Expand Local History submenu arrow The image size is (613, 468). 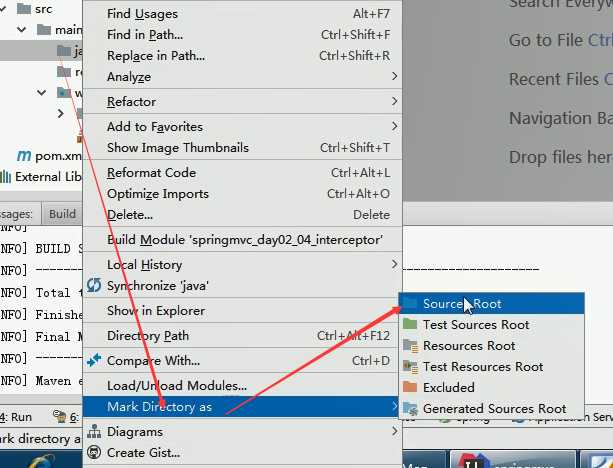[394, 264]
